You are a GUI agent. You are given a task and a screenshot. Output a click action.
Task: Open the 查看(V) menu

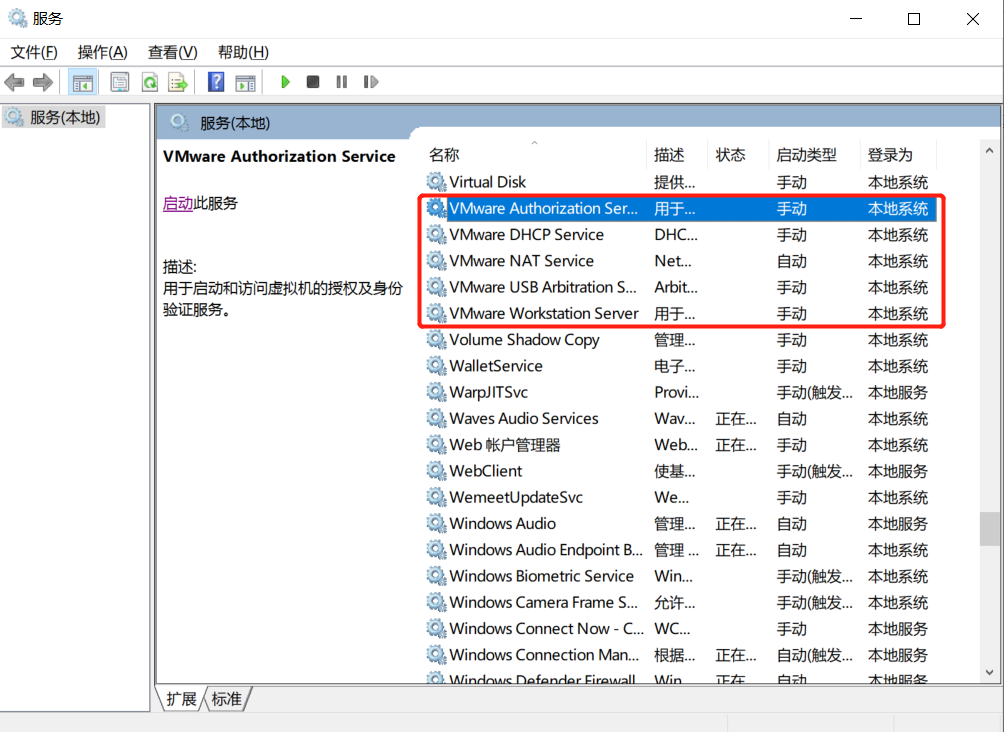170,52
